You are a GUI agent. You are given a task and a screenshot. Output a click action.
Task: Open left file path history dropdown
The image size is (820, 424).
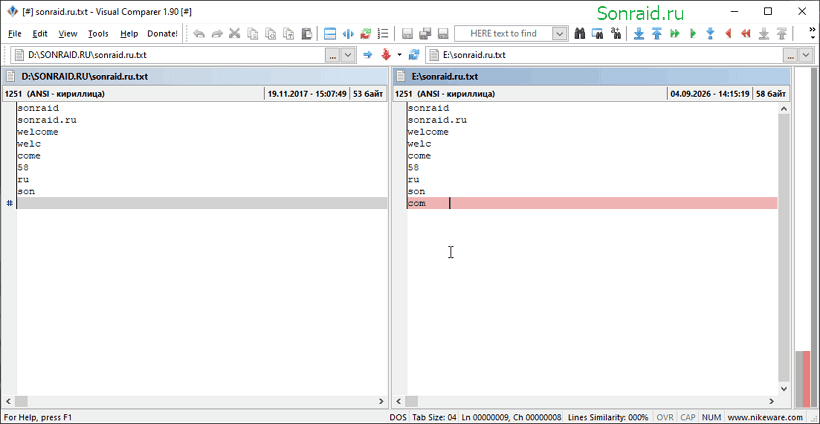click(348, 55)
